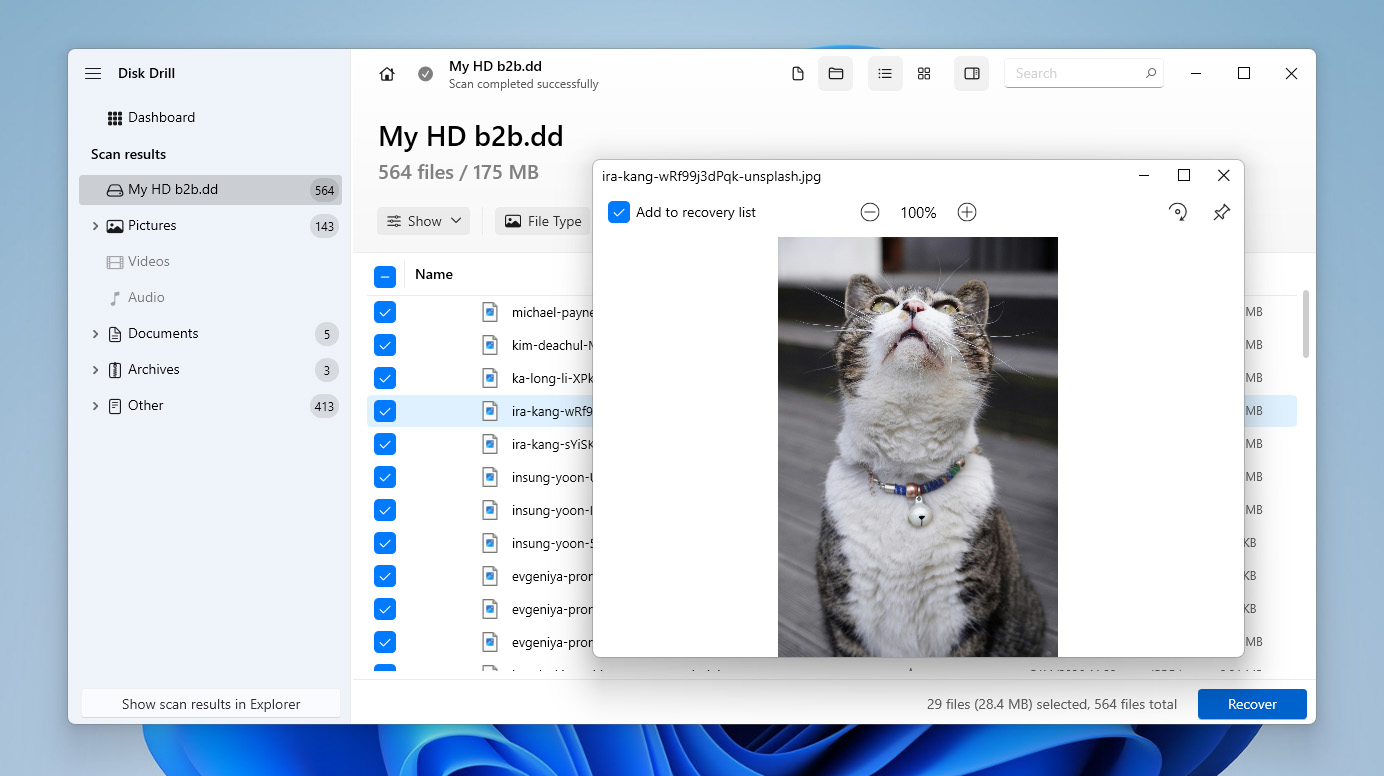Open the hamburger menu next to Disk Drill
Screen dimensions: 1384x776
point(93,74)
